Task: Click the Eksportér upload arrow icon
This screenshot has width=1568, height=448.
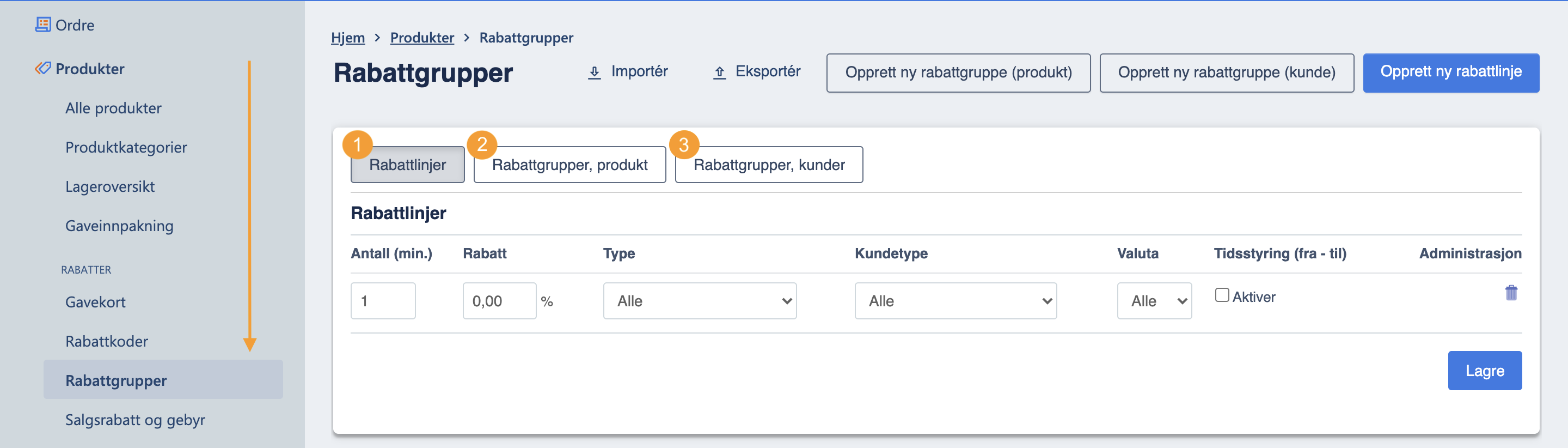Action: pos(719,72)
